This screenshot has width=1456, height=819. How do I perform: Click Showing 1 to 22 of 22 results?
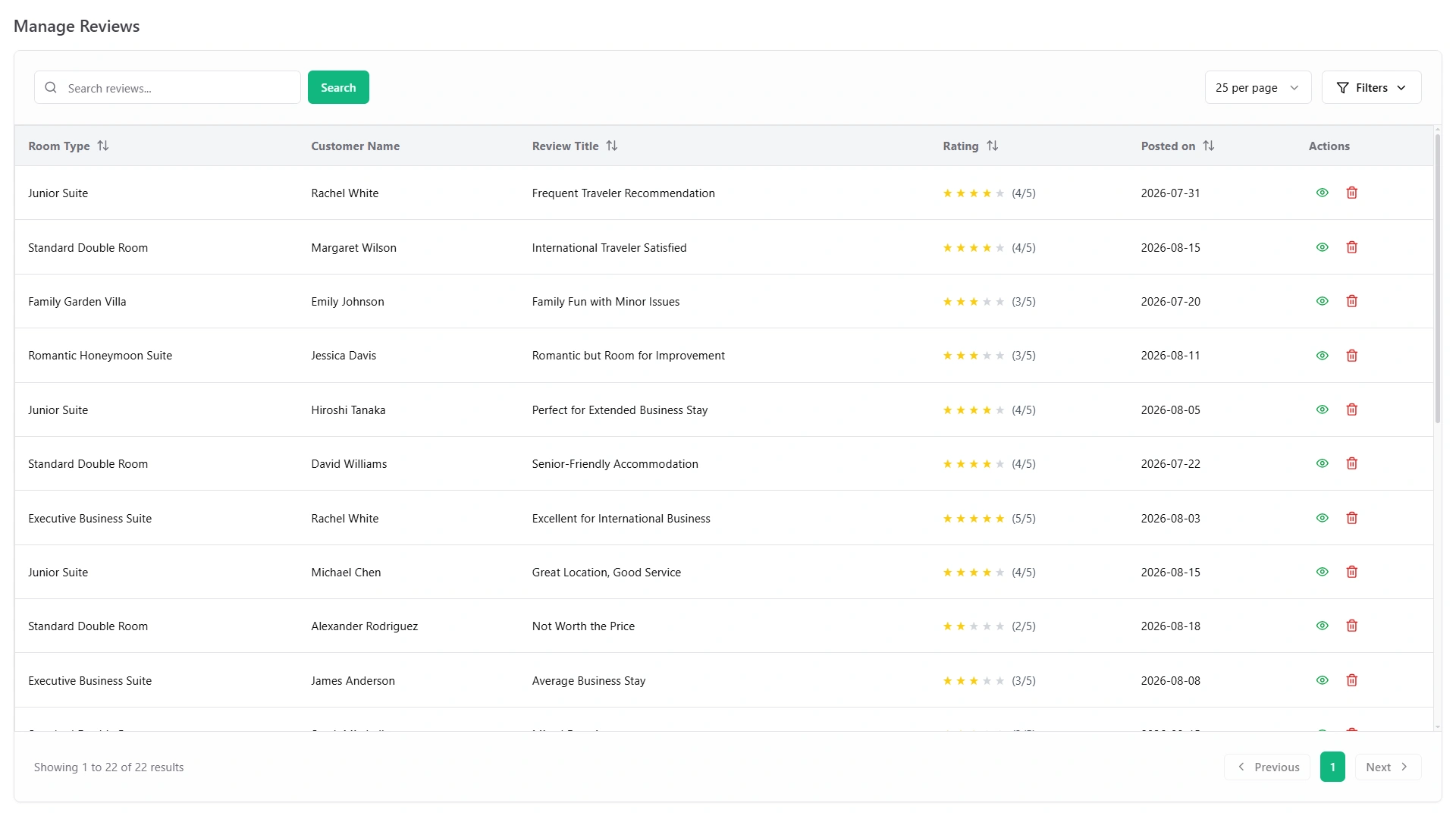(x=108, y=767)
